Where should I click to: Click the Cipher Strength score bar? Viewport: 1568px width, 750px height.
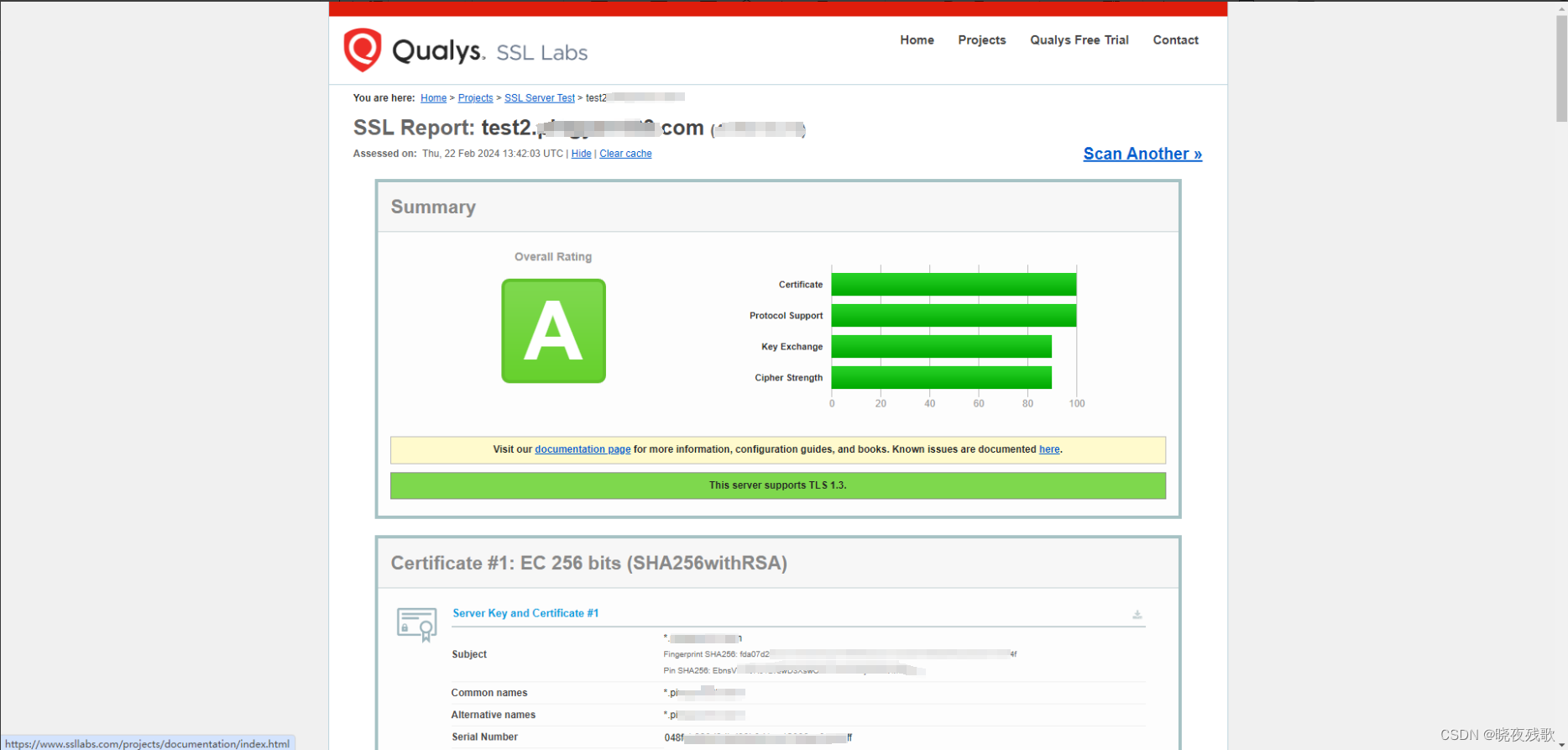(x=942, y=378)
